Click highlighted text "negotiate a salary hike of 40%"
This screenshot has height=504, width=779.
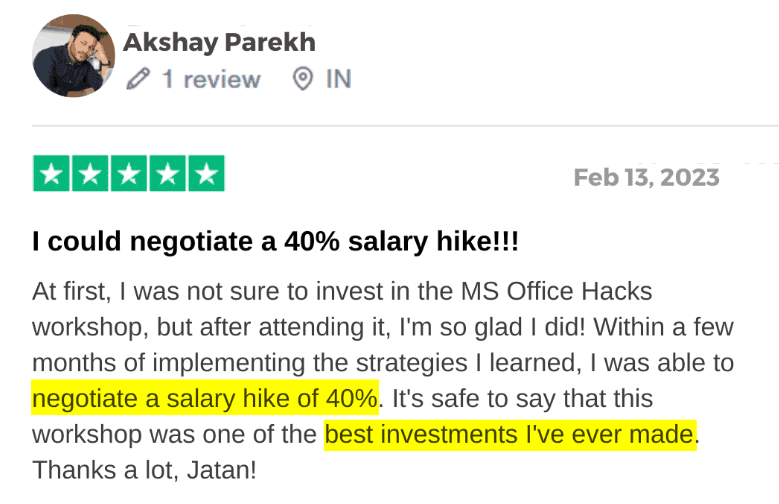coord(205,398)
